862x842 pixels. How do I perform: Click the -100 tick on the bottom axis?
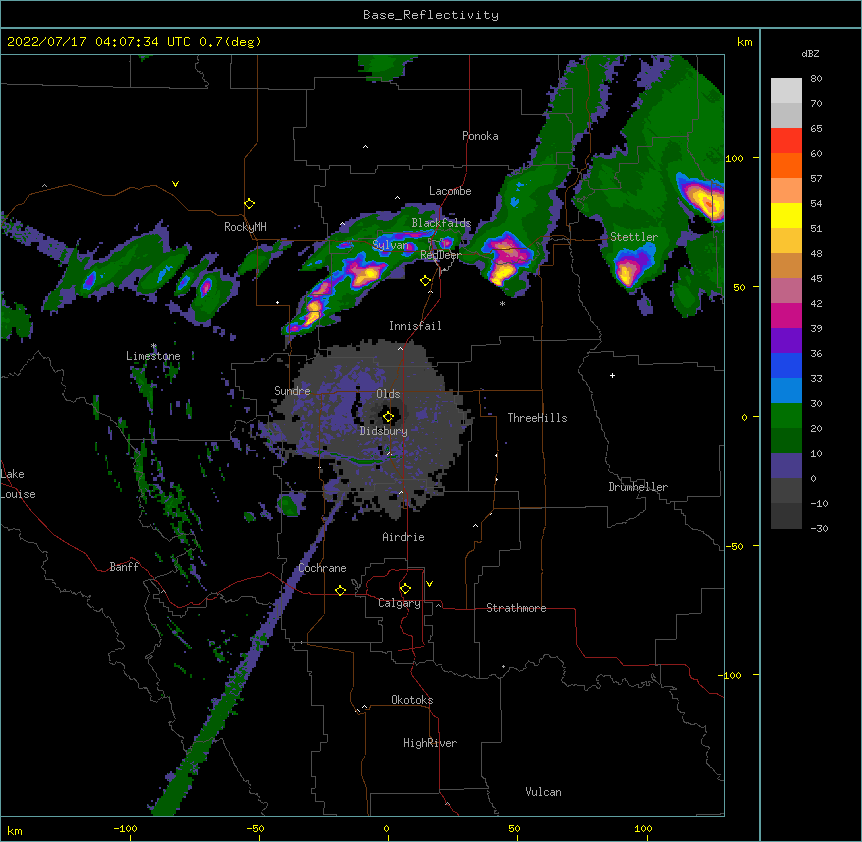126,828
